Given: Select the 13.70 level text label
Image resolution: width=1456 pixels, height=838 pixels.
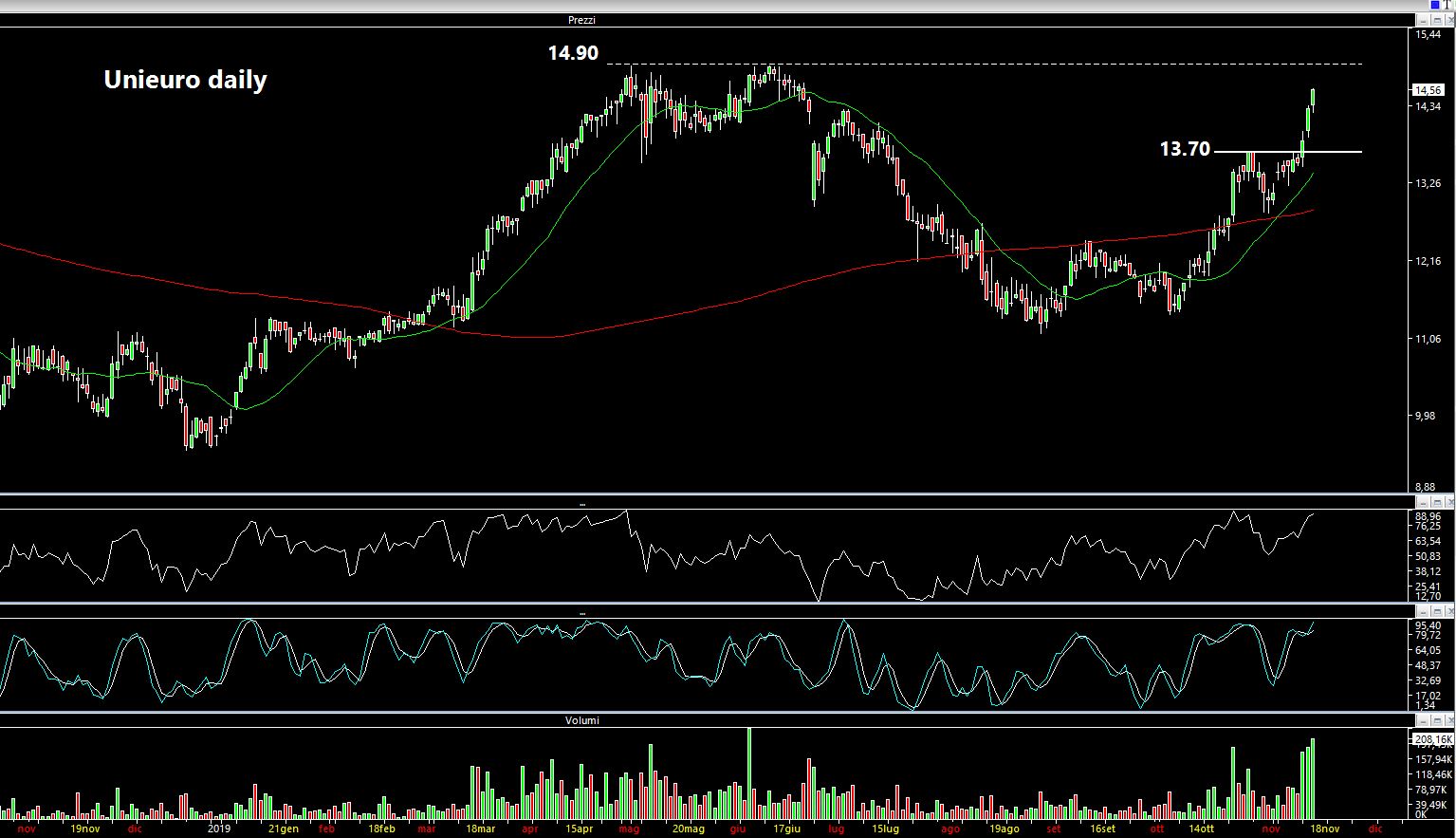Looking at the screenshot, I should pos(1185,149).
